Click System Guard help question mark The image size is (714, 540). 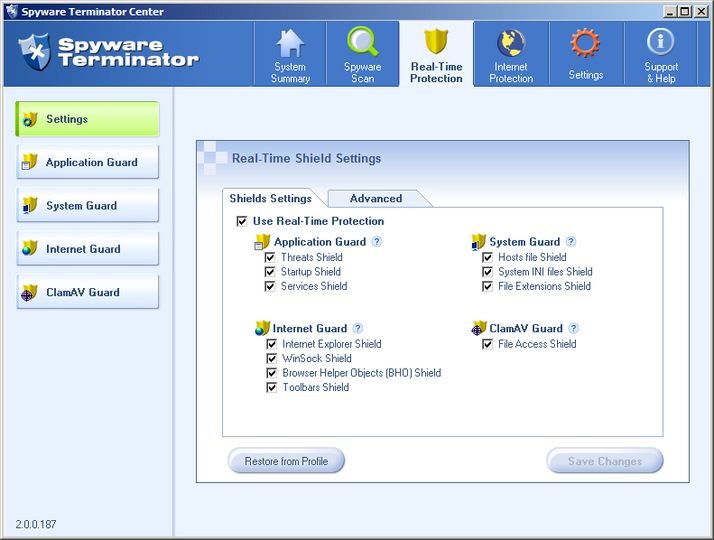(x=571, y=241)
